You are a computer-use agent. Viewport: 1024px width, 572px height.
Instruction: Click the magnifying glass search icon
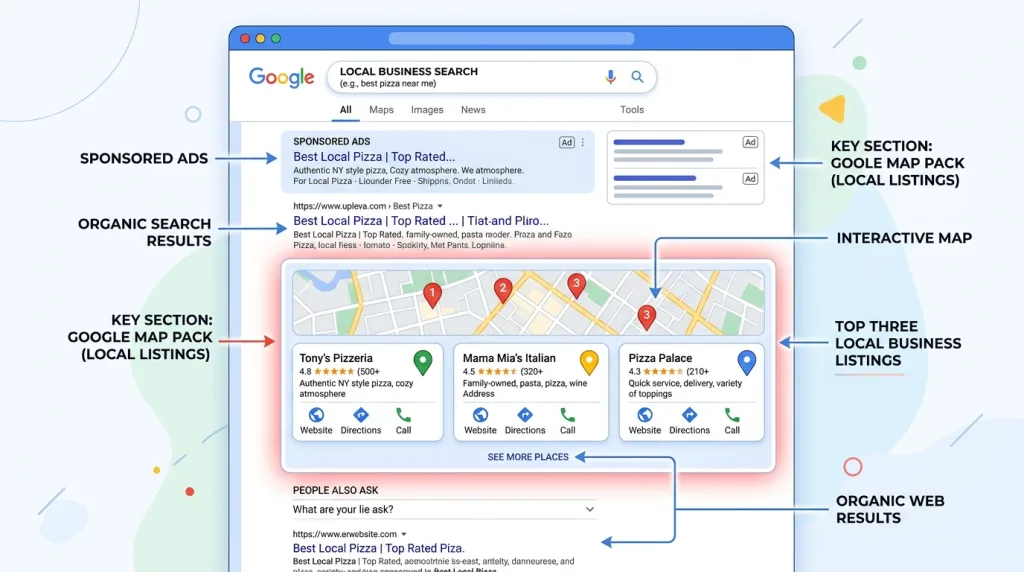(637, 77)
